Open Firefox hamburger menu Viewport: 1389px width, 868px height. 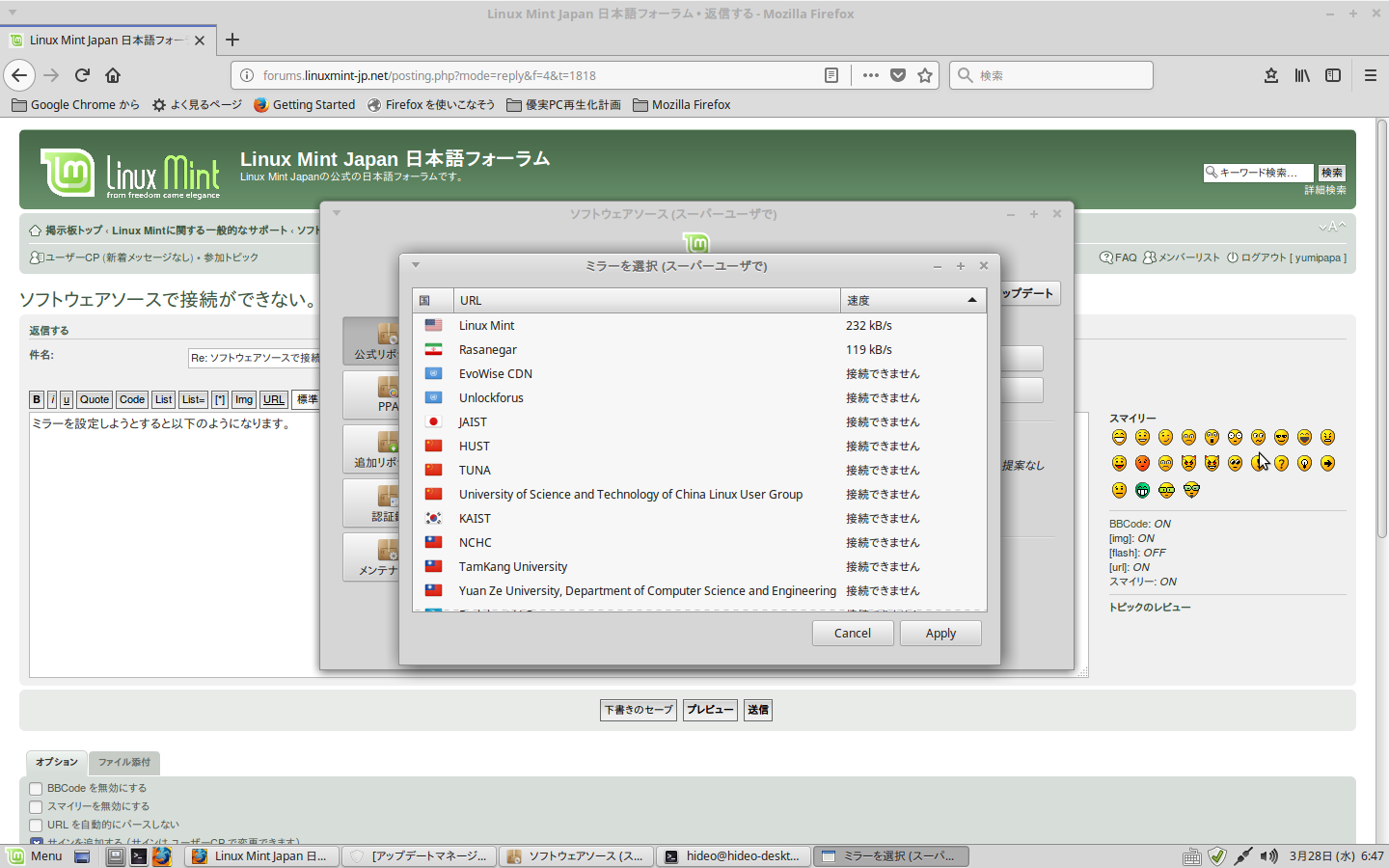1370,75
